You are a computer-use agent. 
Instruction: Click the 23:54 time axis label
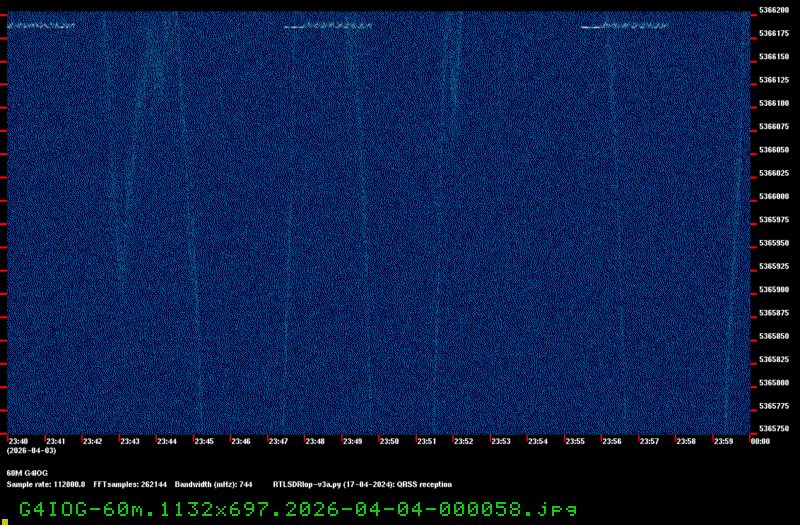tap(538, 441)
